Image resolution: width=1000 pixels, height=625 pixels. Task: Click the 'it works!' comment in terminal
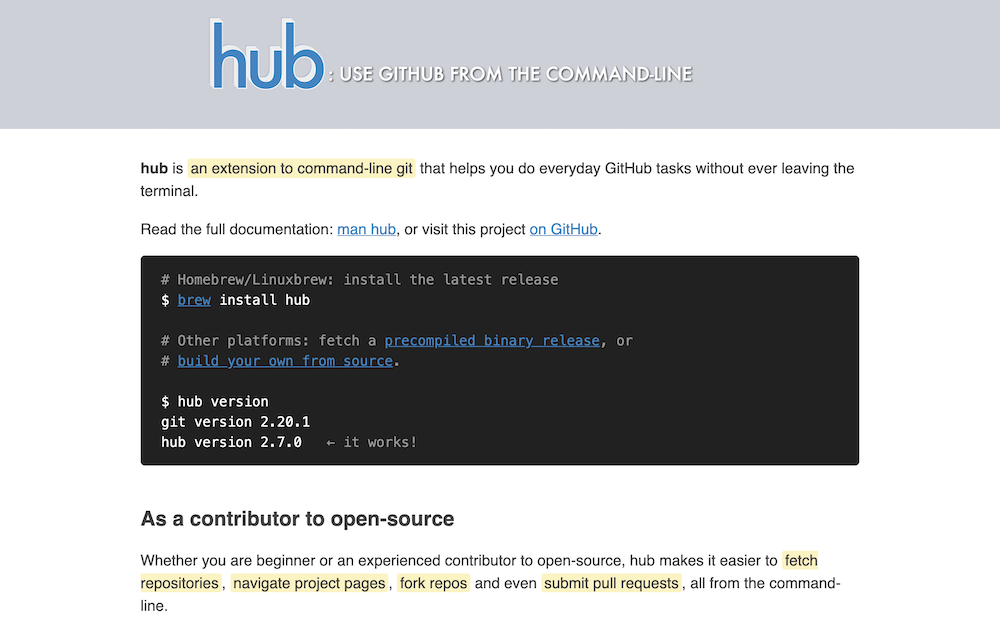point(380,442)
